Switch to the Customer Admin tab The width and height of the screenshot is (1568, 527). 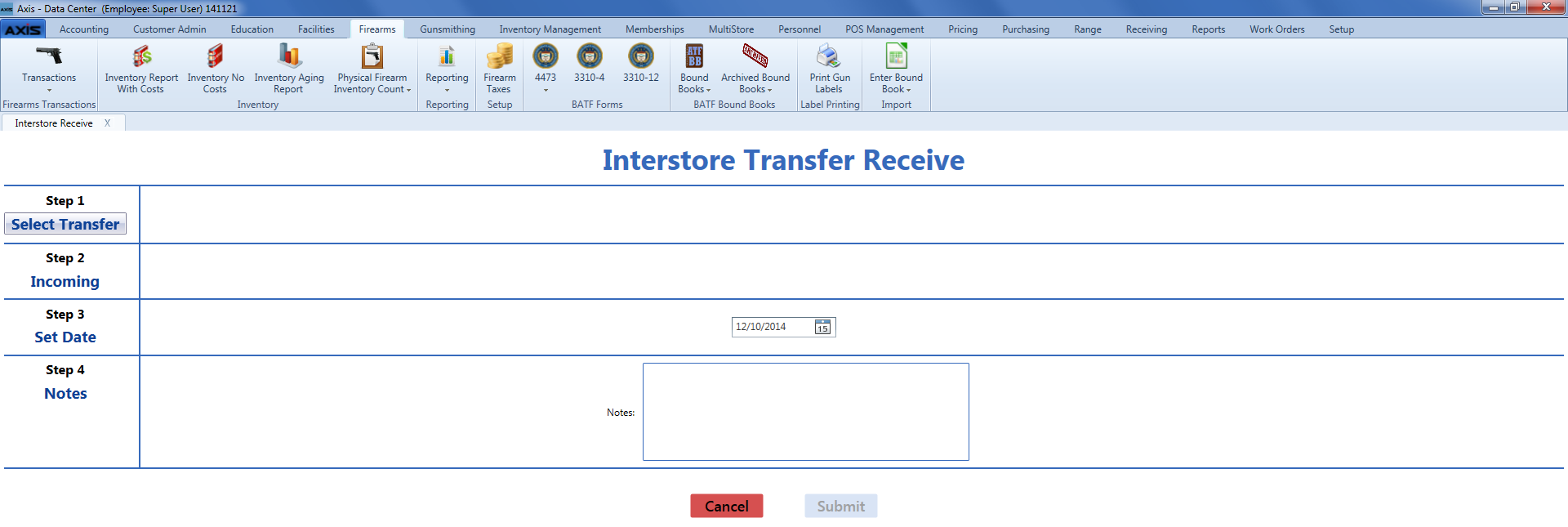(170, 29)
